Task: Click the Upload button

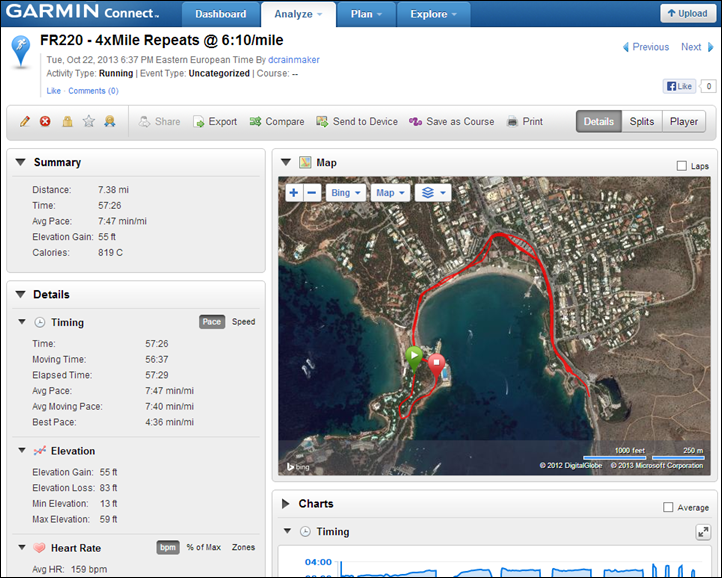Action: [x=687, y=14]
